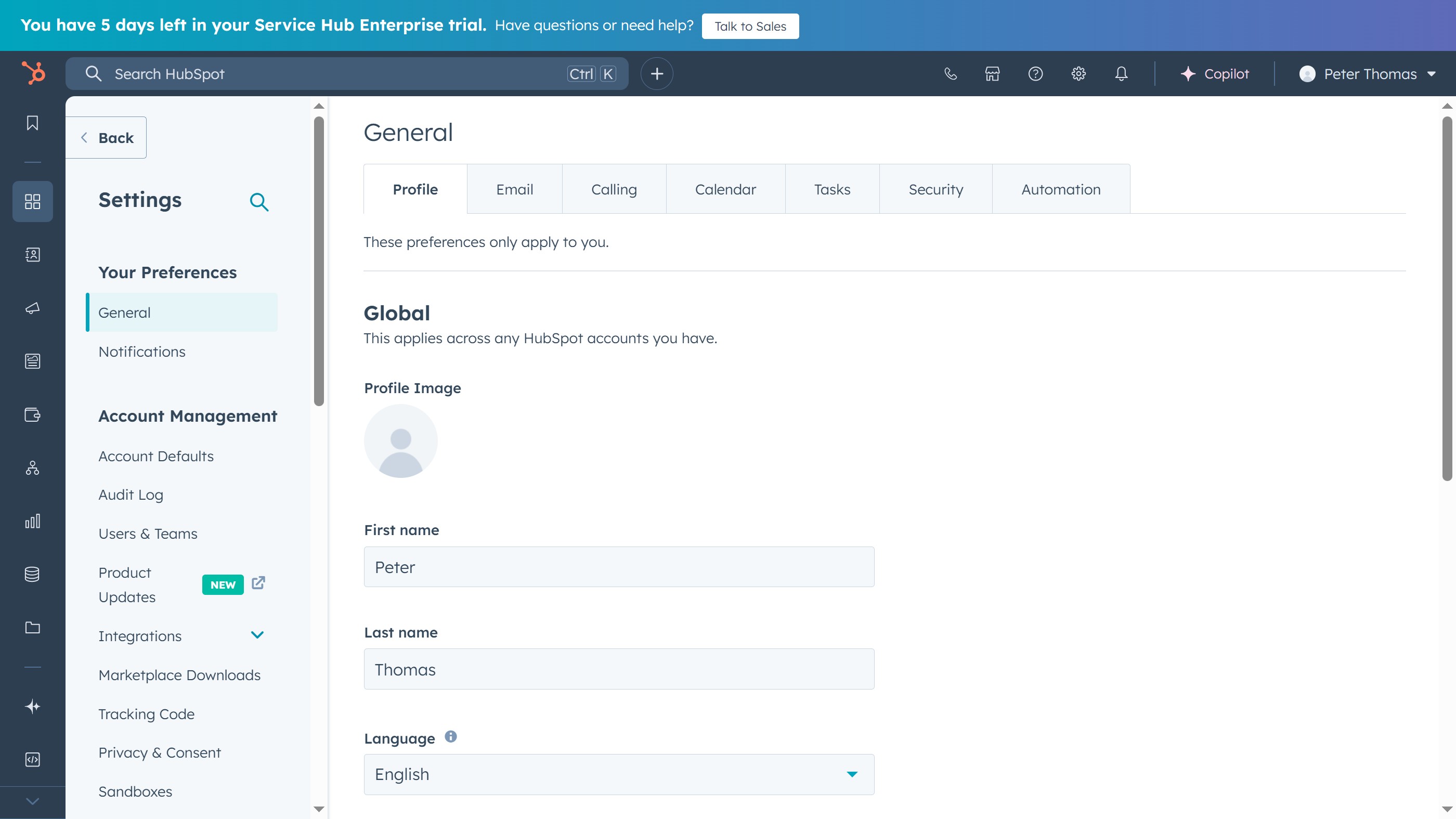This screenshot has height=819, width=1456.
Task: Open the Reporting bar-chart icon
Action: (x=32, y=521)
